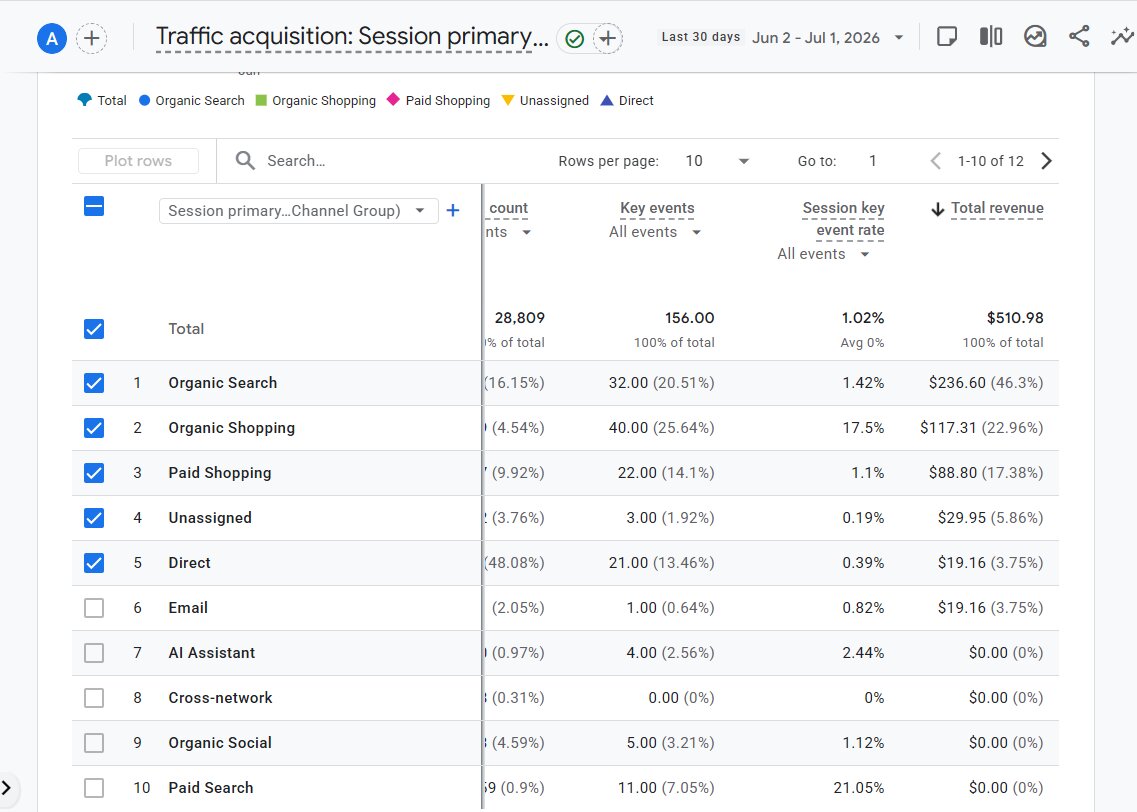Click the 17.5% key event rate cell
The image size is (1137, 812).
[x=863, y=428]
